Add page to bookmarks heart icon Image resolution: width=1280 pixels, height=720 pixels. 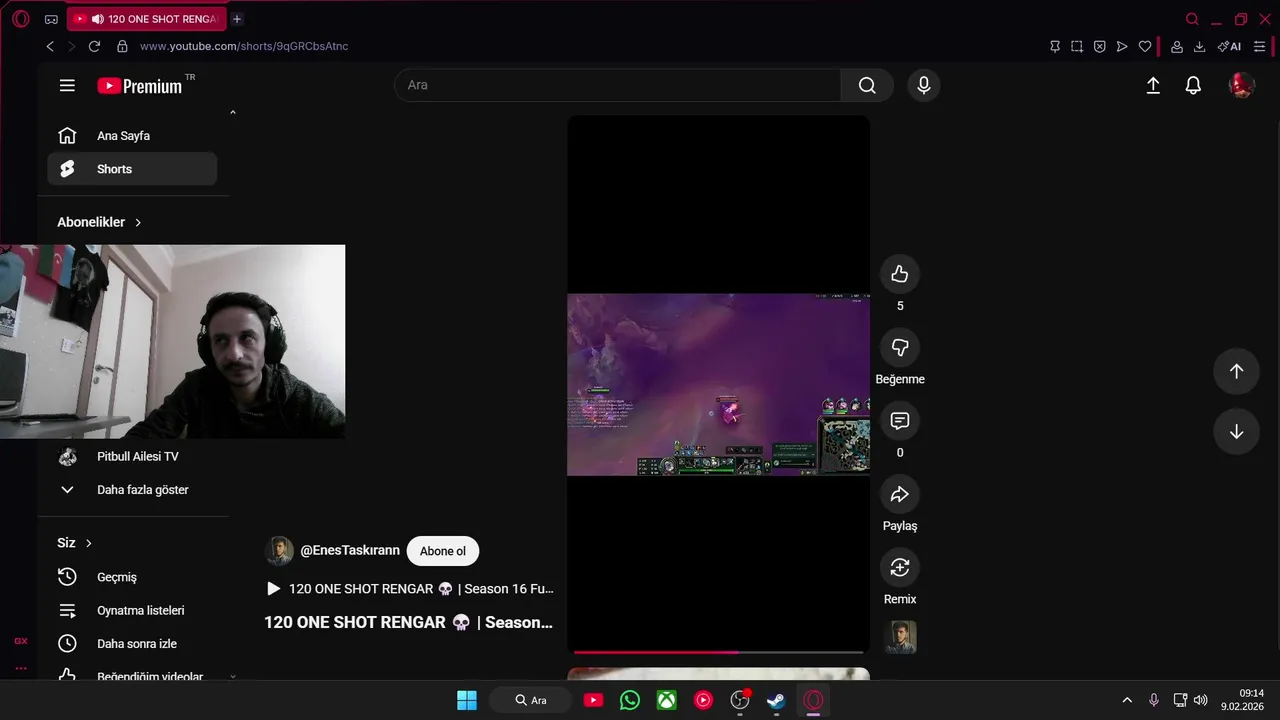point(1145,46)
